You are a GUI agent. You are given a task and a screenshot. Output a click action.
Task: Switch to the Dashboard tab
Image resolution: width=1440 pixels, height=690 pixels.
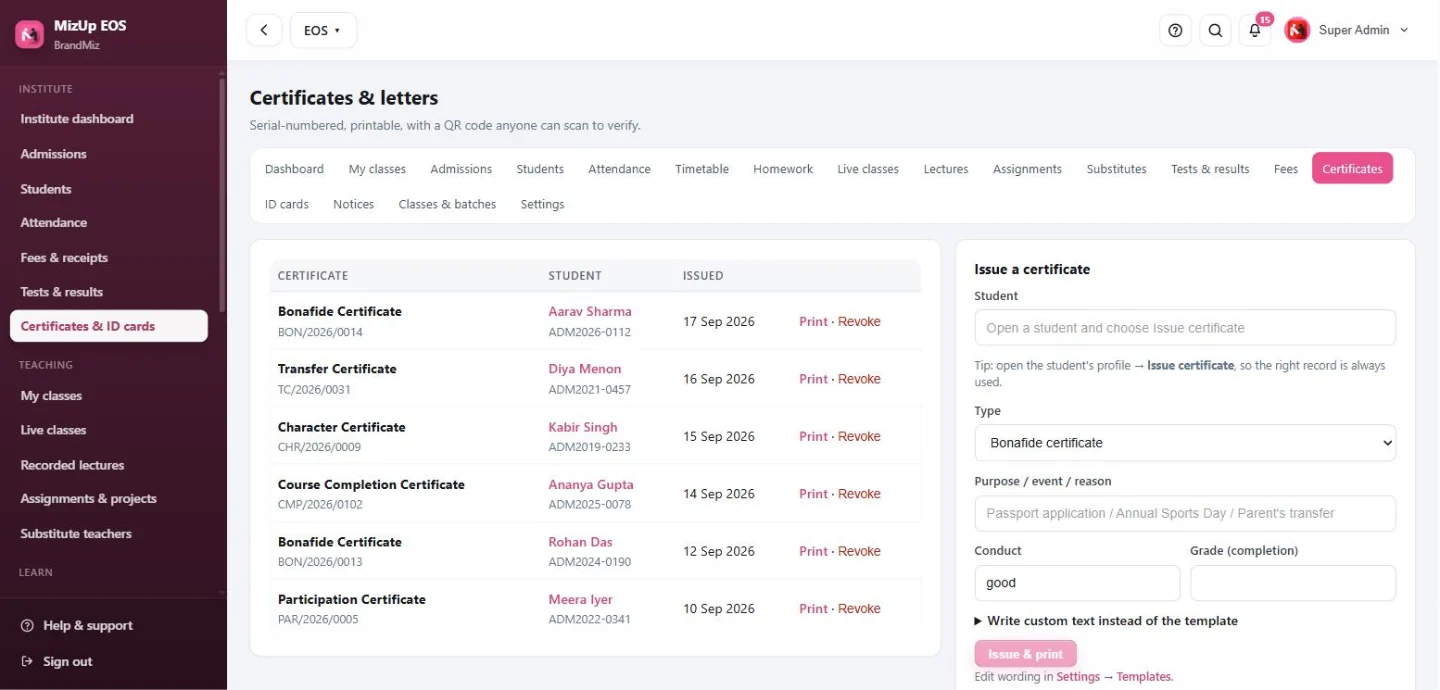[x=294, y=169]
